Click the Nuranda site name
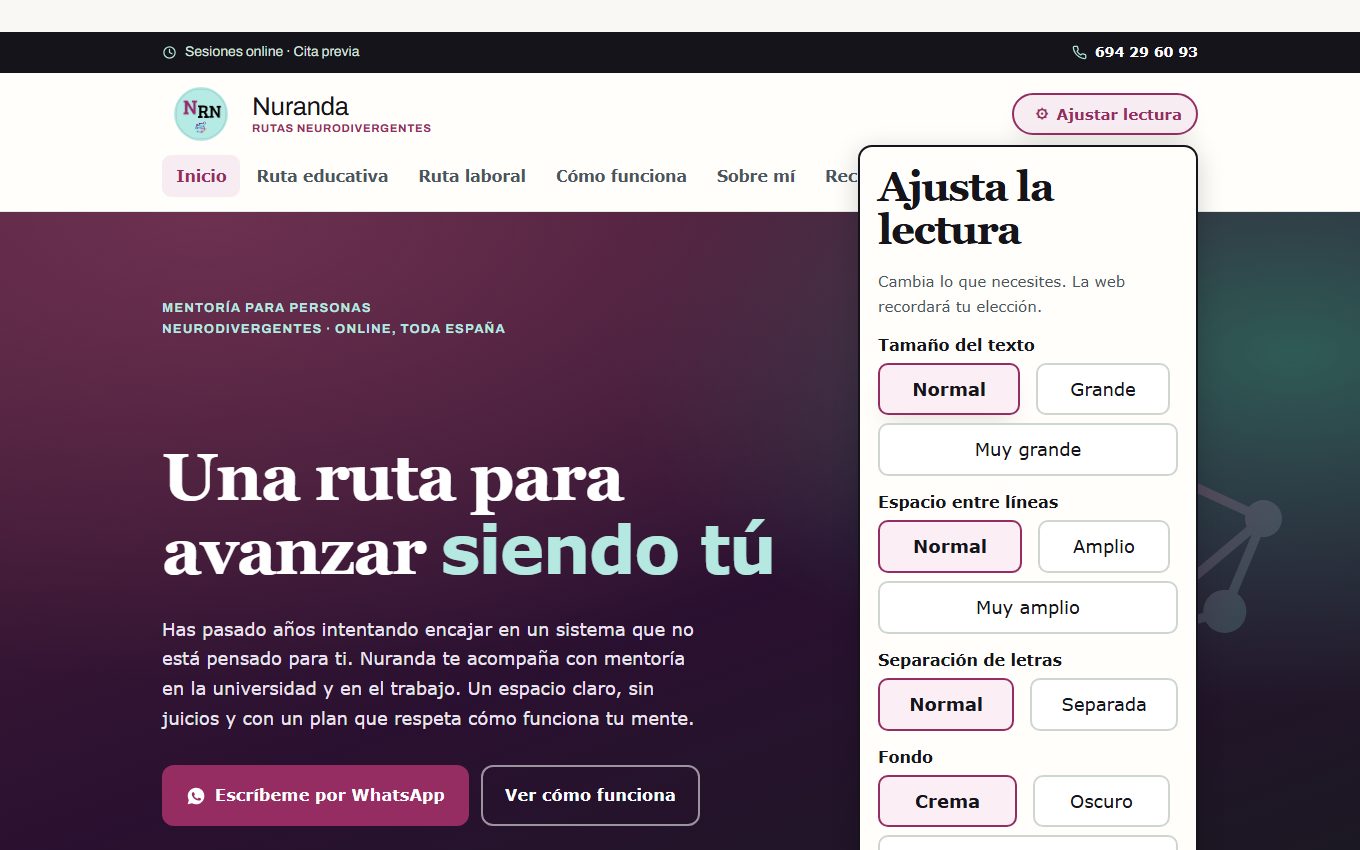Image resolution: width=1360 pixels, height=850 pixels. click(300, 106)
